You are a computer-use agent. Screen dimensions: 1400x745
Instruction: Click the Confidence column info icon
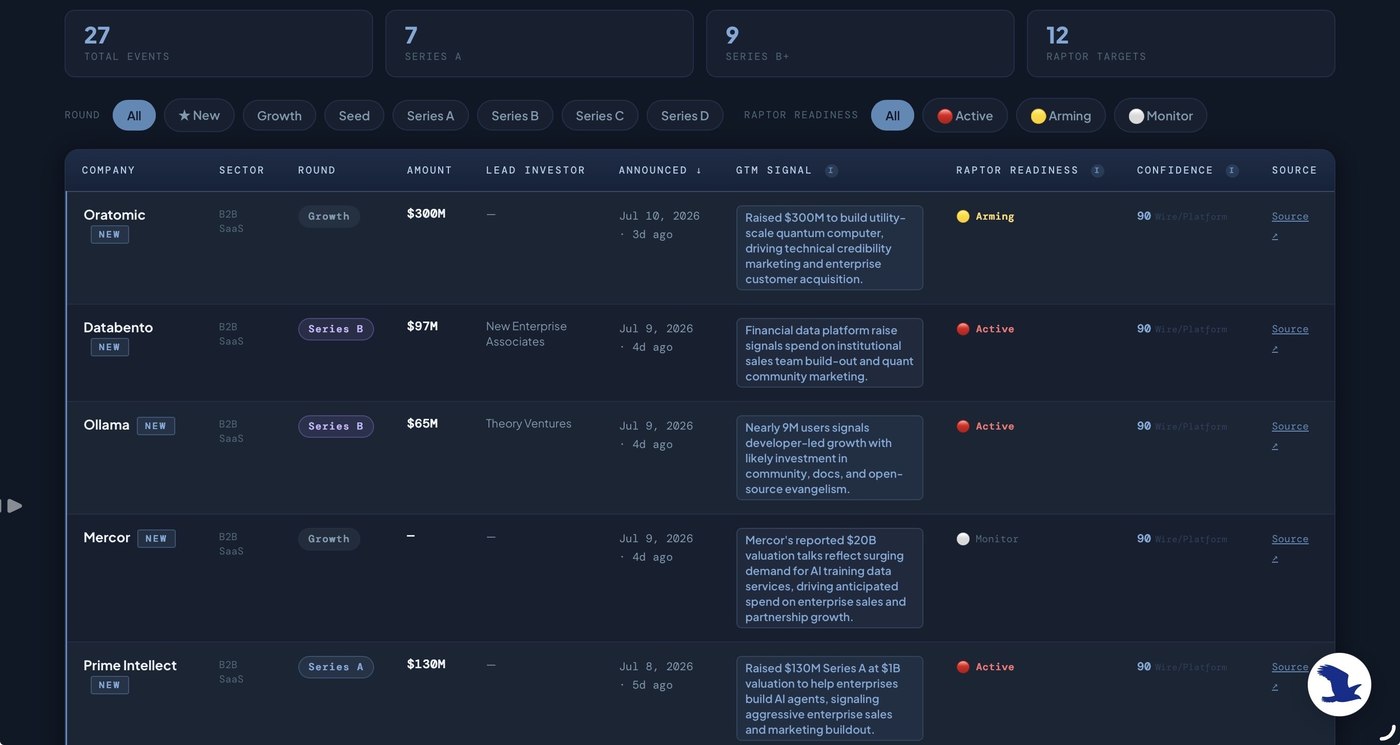point(1232,171)
